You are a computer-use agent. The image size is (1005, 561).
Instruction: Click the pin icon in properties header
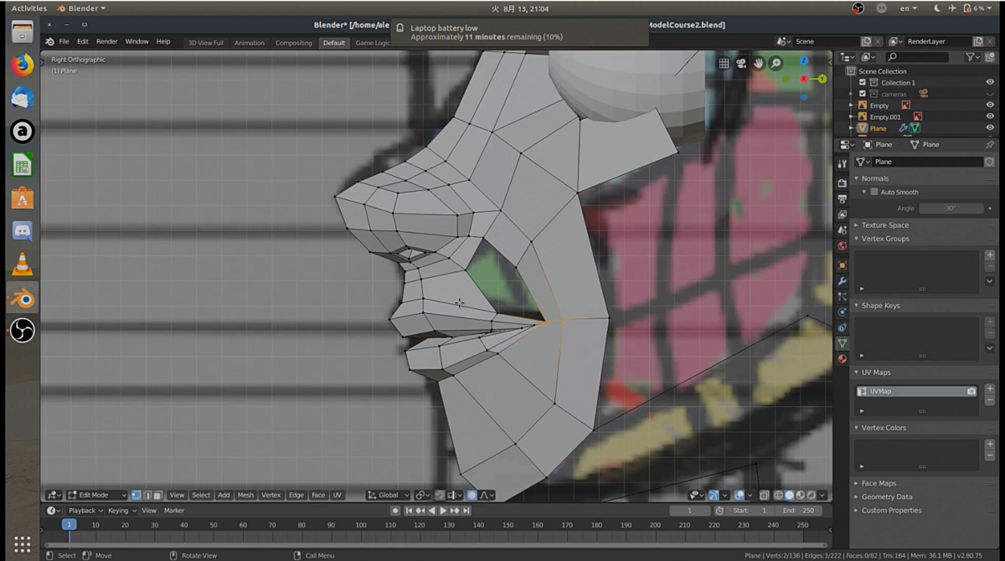click(x=990, y=144)
